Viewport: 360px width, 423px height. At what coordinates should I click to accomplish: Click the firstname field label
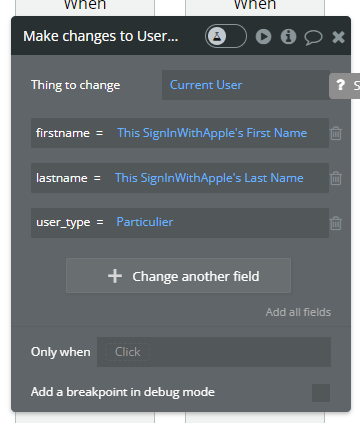[63, 133]
